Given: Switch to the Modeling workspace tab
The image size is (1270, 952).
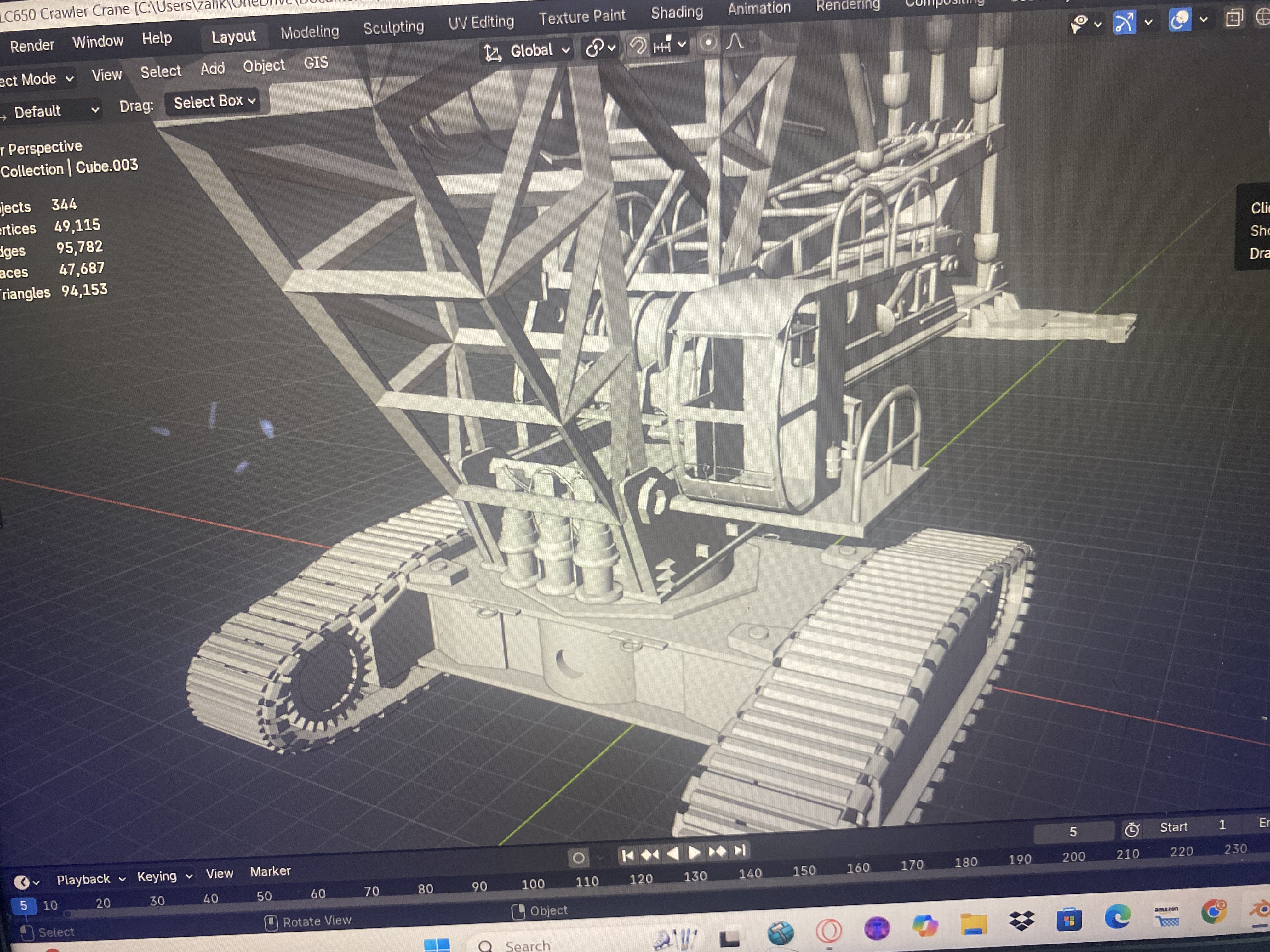Looking at the screenshot, I should tap(309, 32).
